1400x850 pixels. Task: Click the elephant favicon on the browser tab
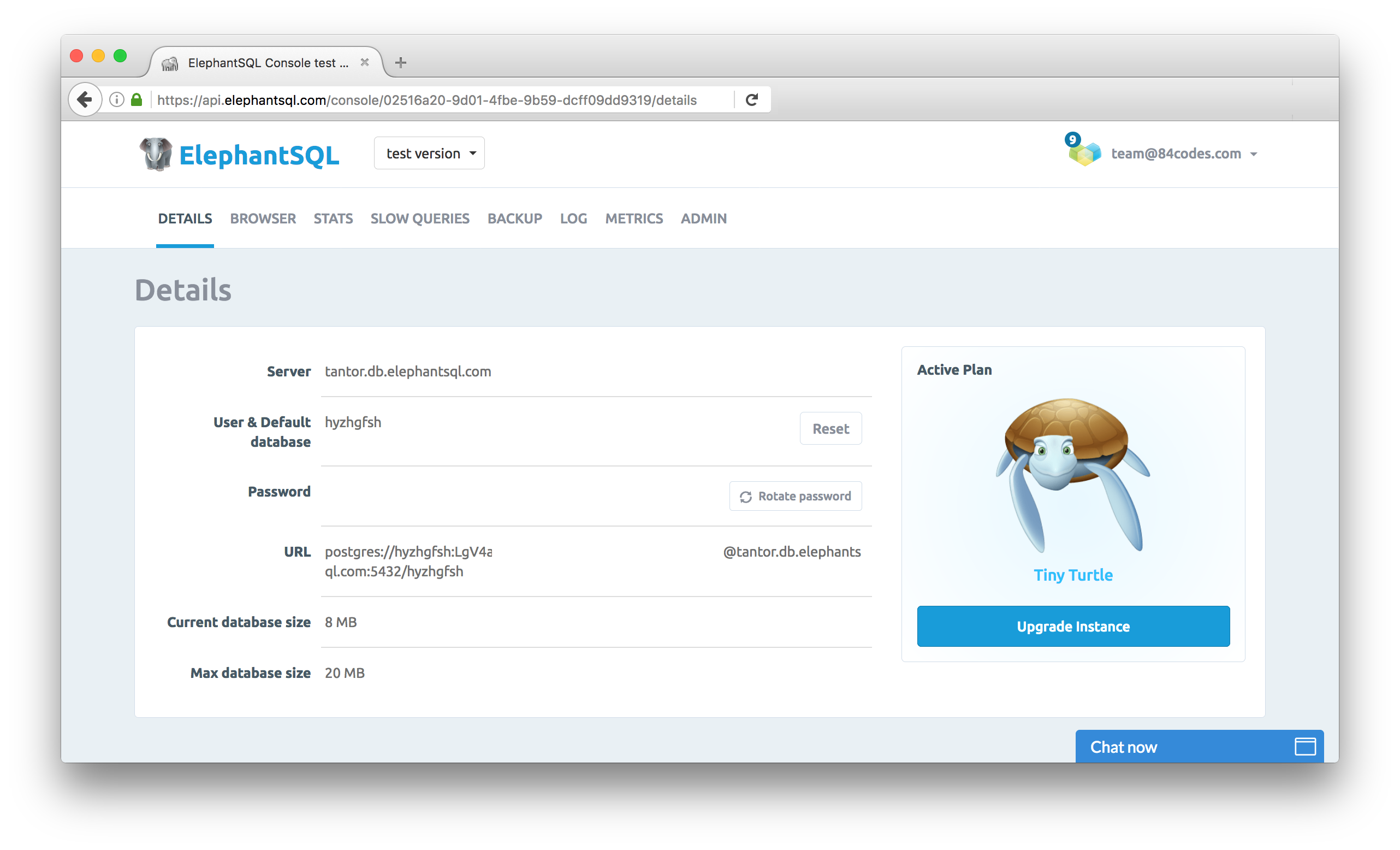[x=171, y=62]
